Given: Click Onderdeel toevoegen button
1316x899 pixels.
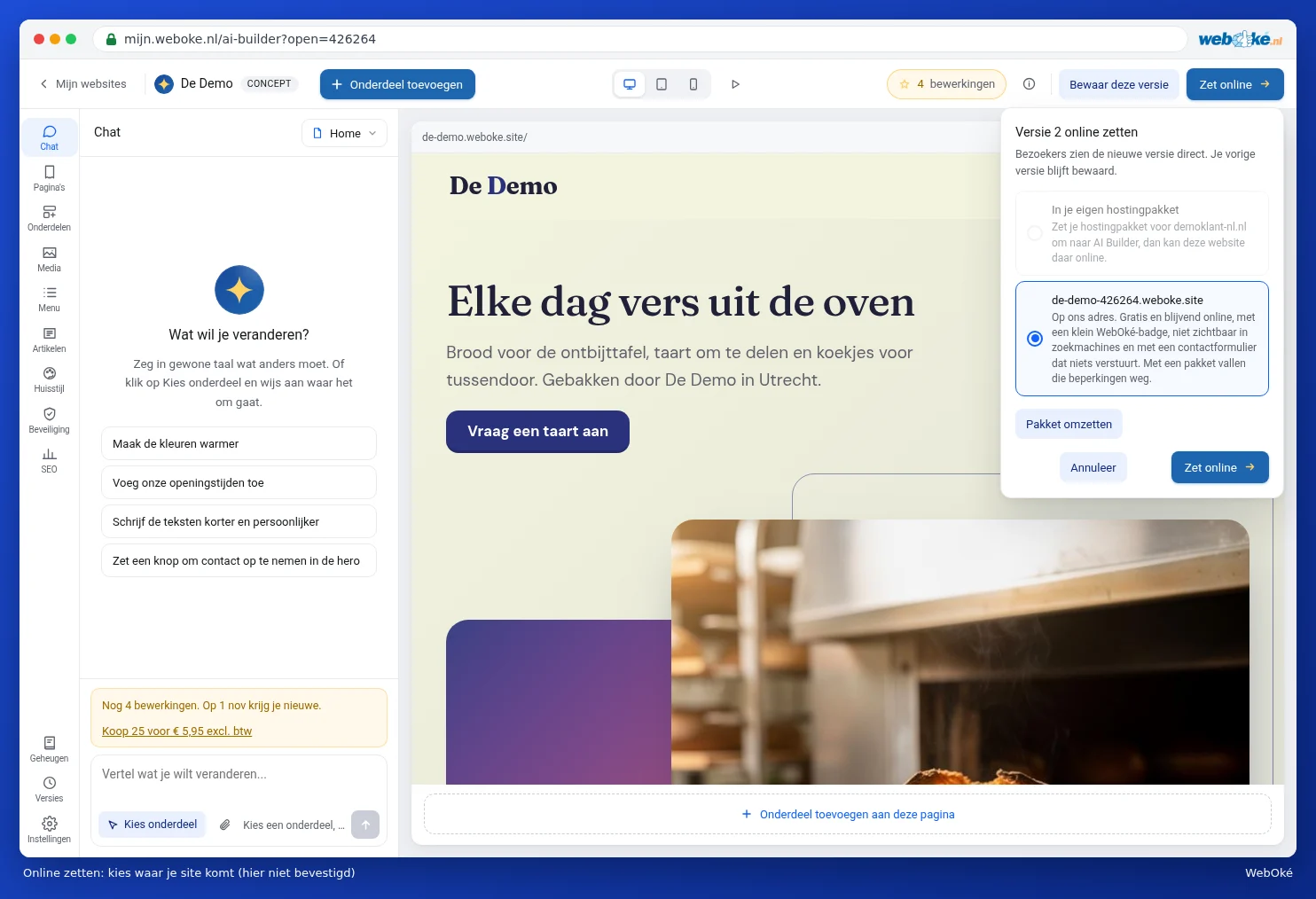Looking at the screenshot, I should [397, 84].
